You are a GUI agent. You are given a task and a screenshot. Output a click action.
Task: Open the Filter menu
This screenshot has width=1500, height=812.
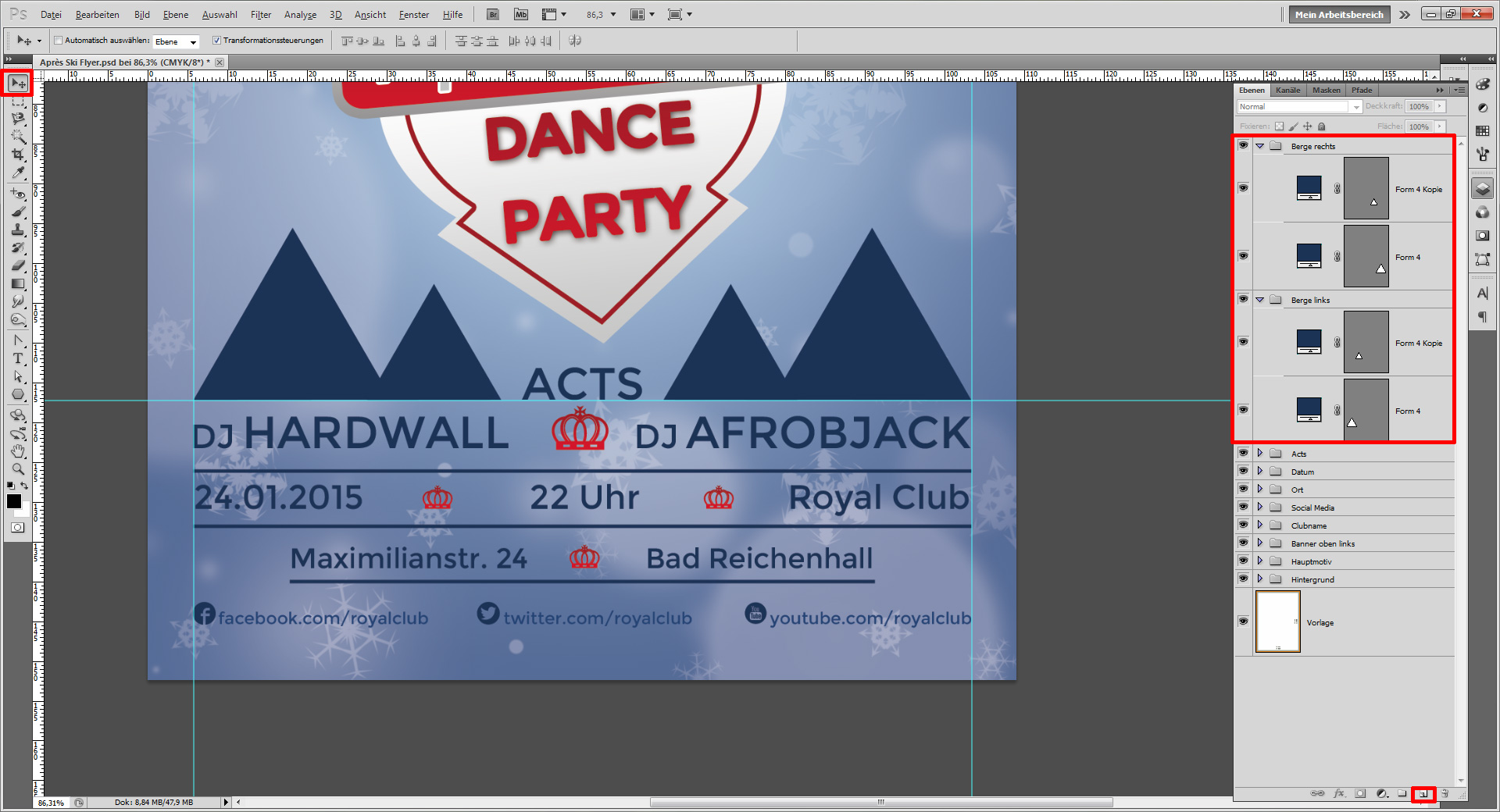(260, 14)
